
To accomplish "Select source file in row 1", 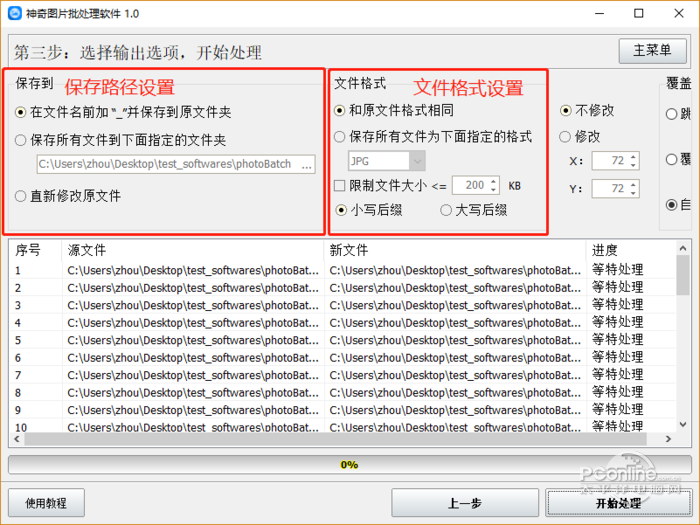I will [193, 271].
